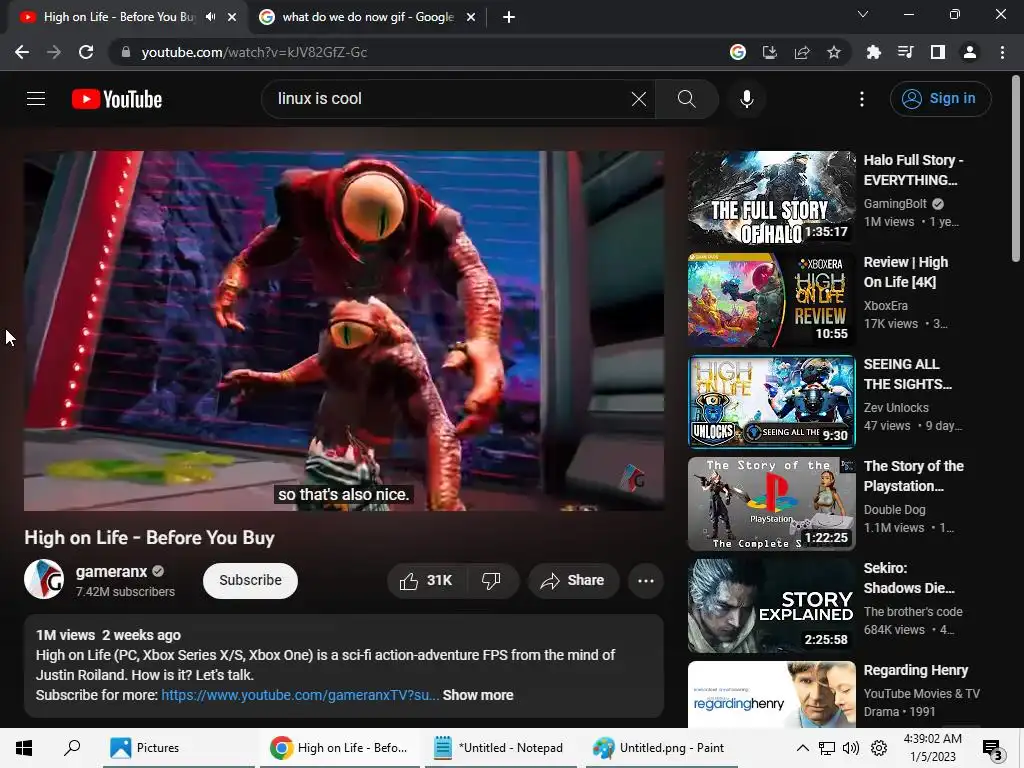Open The Story of the Playstation thumbnail

(x=771, y=504)
